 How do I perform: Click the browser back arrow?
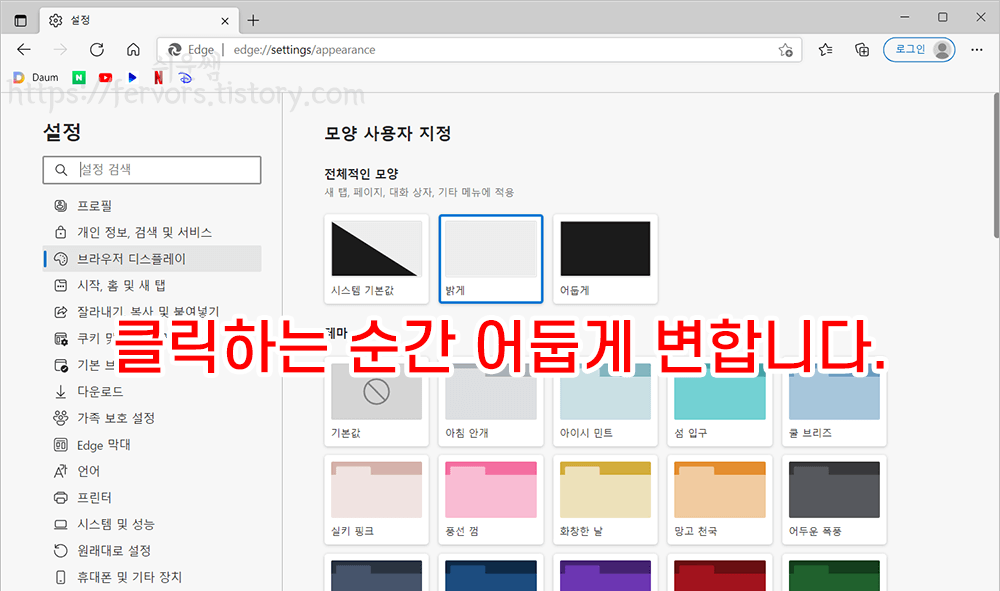(x=24, y=50)
